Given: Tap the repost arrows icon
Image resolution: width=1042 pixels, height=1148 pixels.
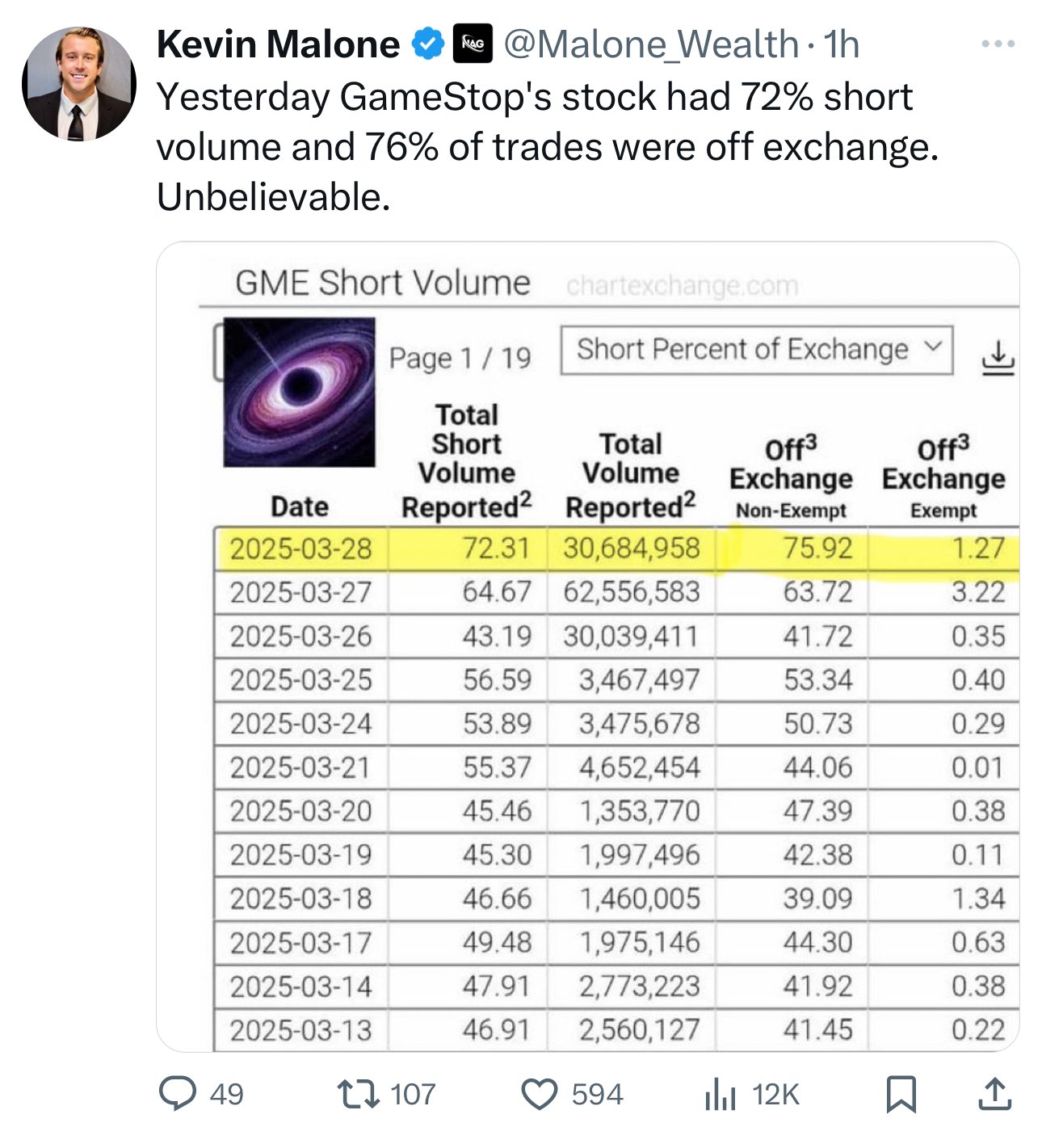Looking at the screenshot, I should point(358,1094).
